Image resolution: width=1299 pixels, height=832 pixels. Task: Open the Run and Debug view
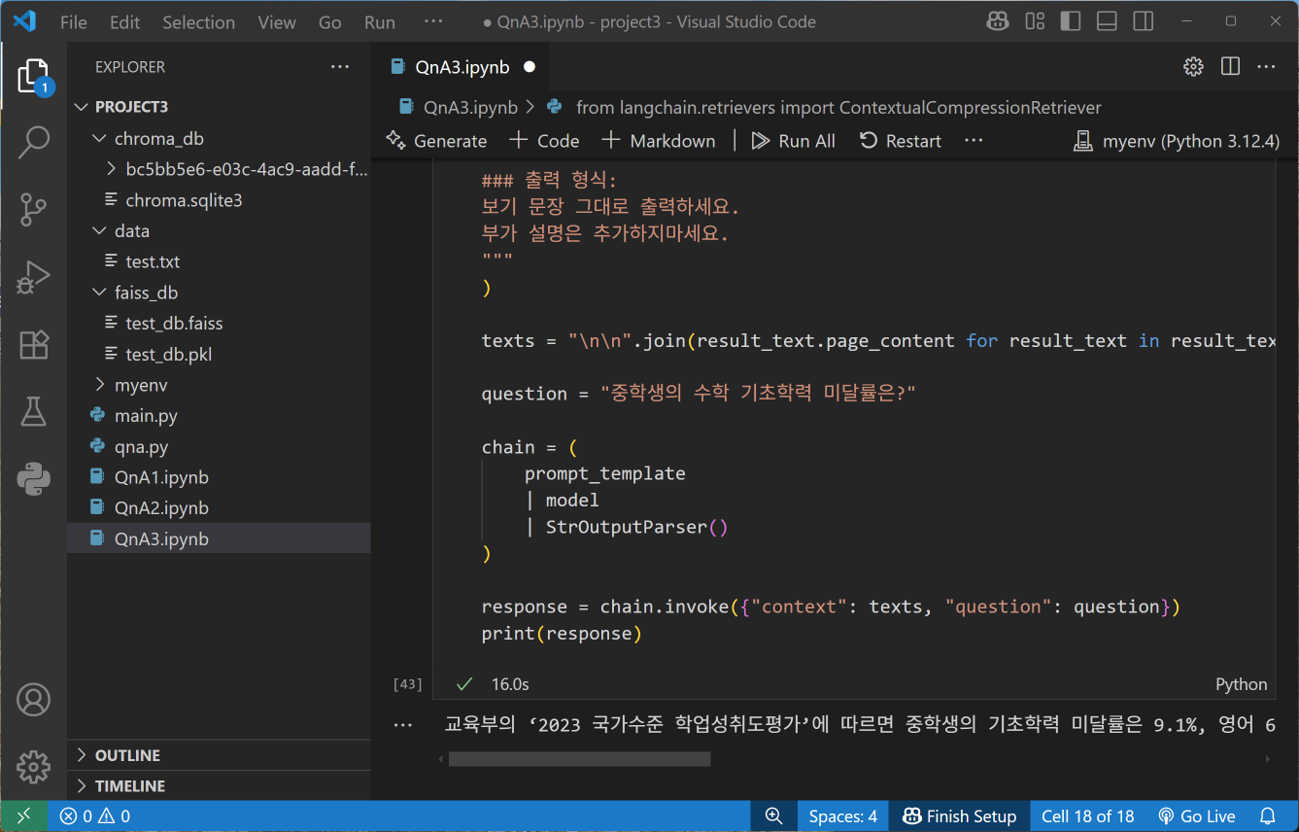coord(33,277)
